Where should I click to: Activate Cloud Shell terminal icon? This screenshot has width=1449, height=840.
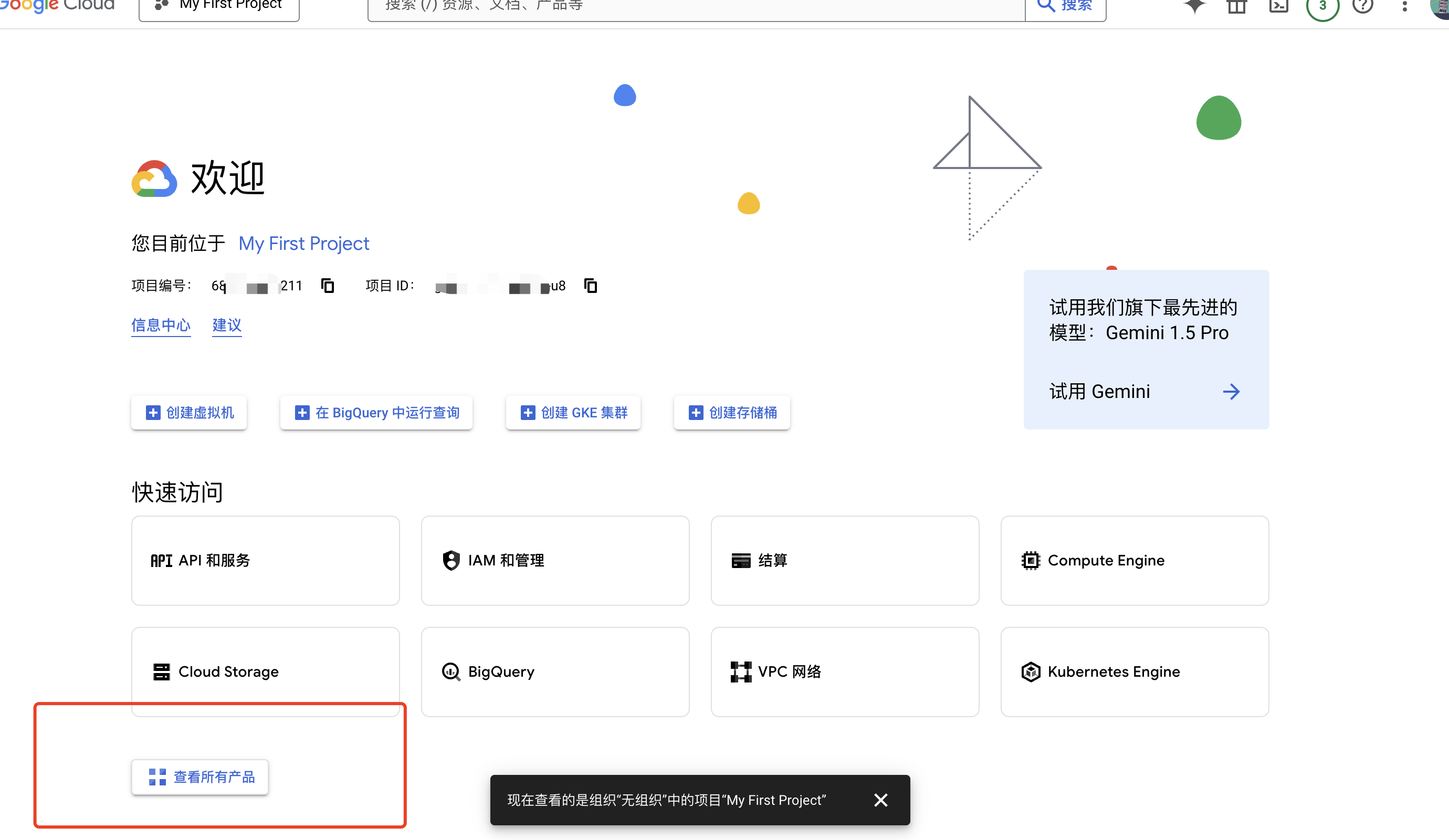click(1279, 7)
